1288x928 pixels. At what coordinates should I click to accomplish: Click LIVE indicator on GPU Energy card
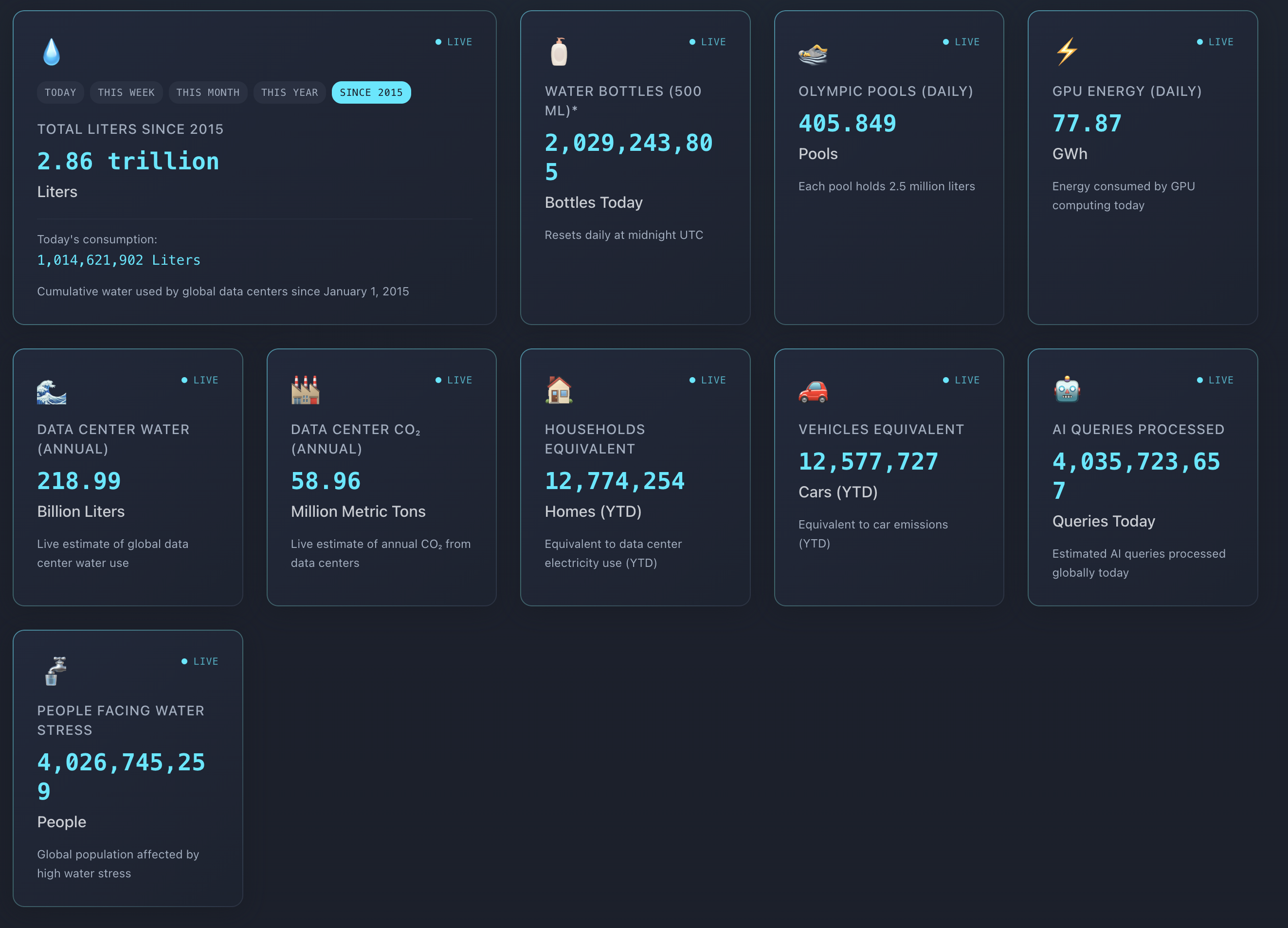[x=1215, y=42]
